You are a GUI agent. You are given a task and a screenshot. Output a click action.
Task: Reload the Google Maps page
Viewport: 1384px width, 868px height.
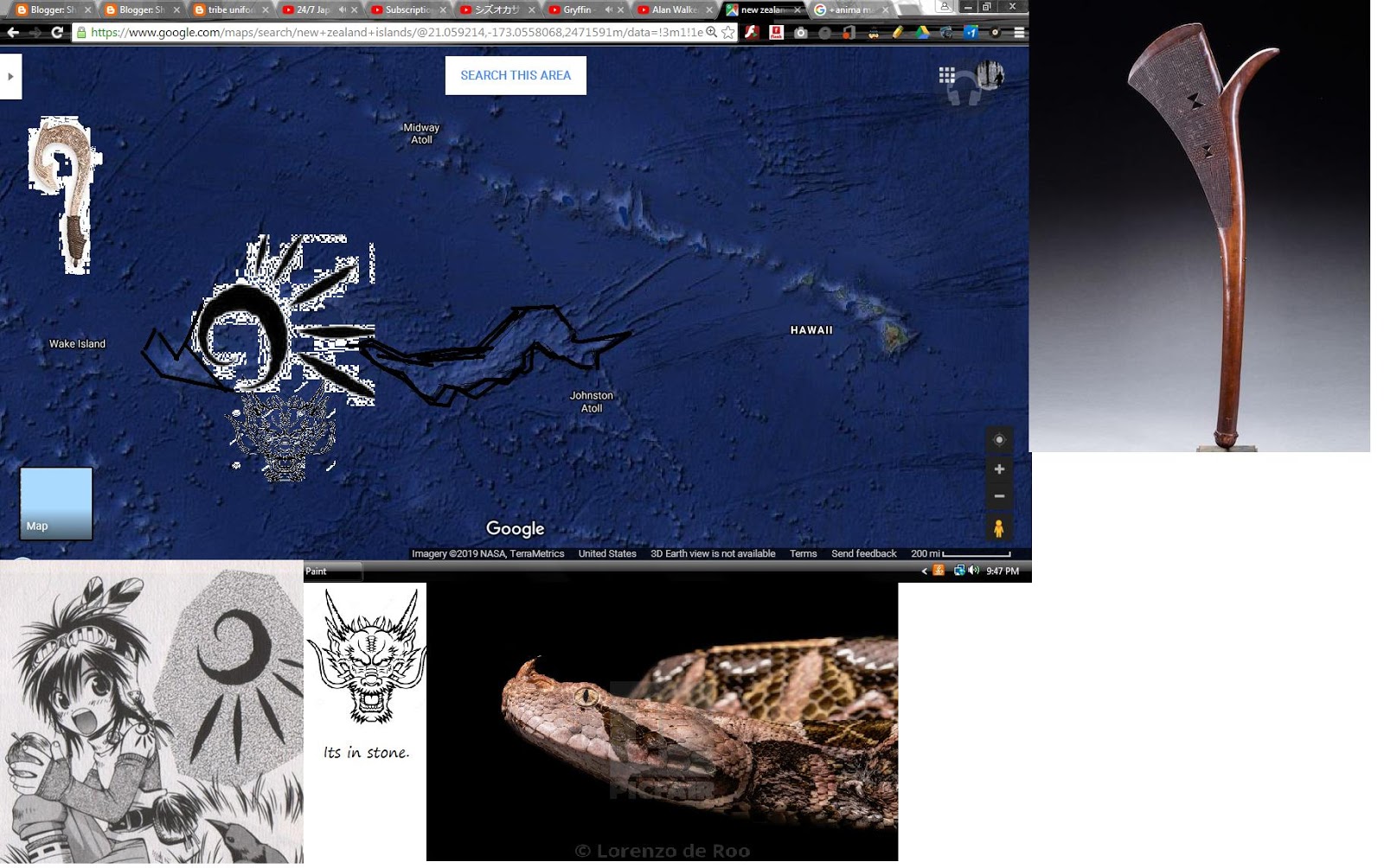coord(57,32)
